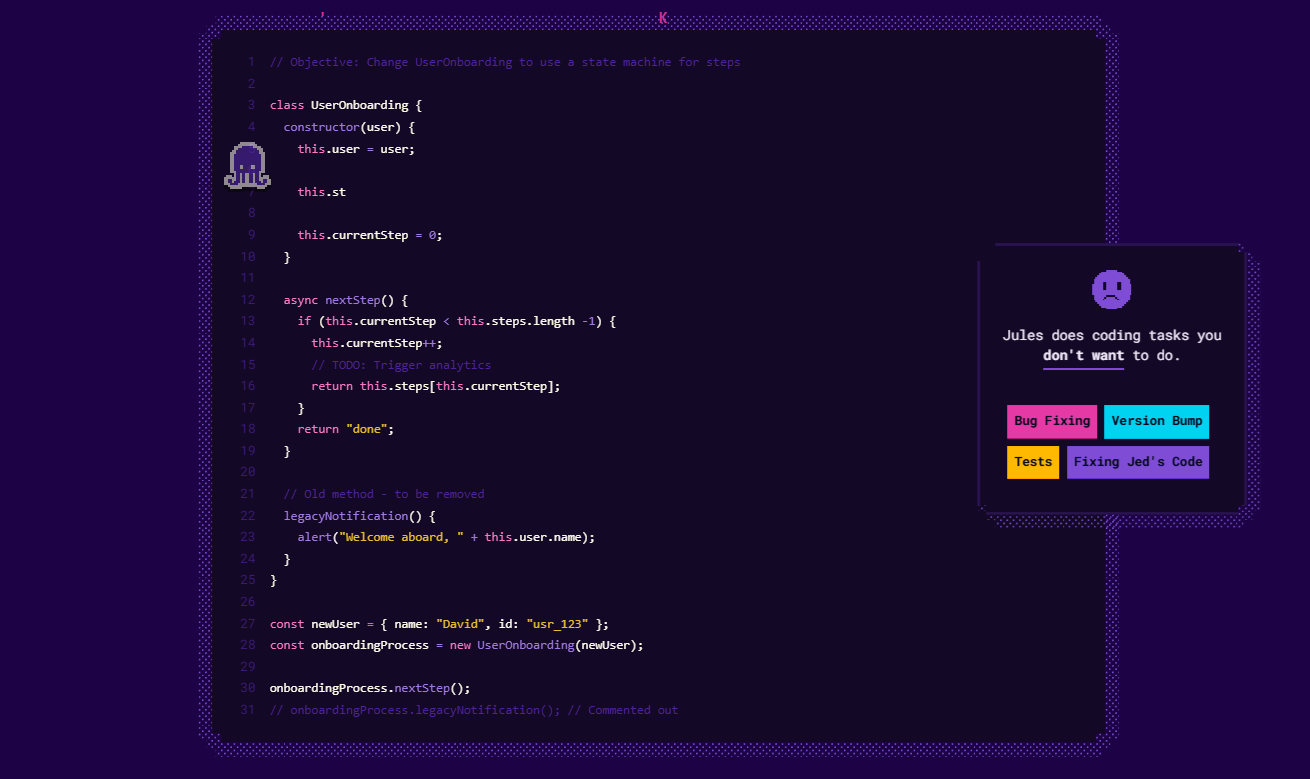Click the purple sad face icon
Viewport: 1310px width, 779px height.
tap(1111, 289)
